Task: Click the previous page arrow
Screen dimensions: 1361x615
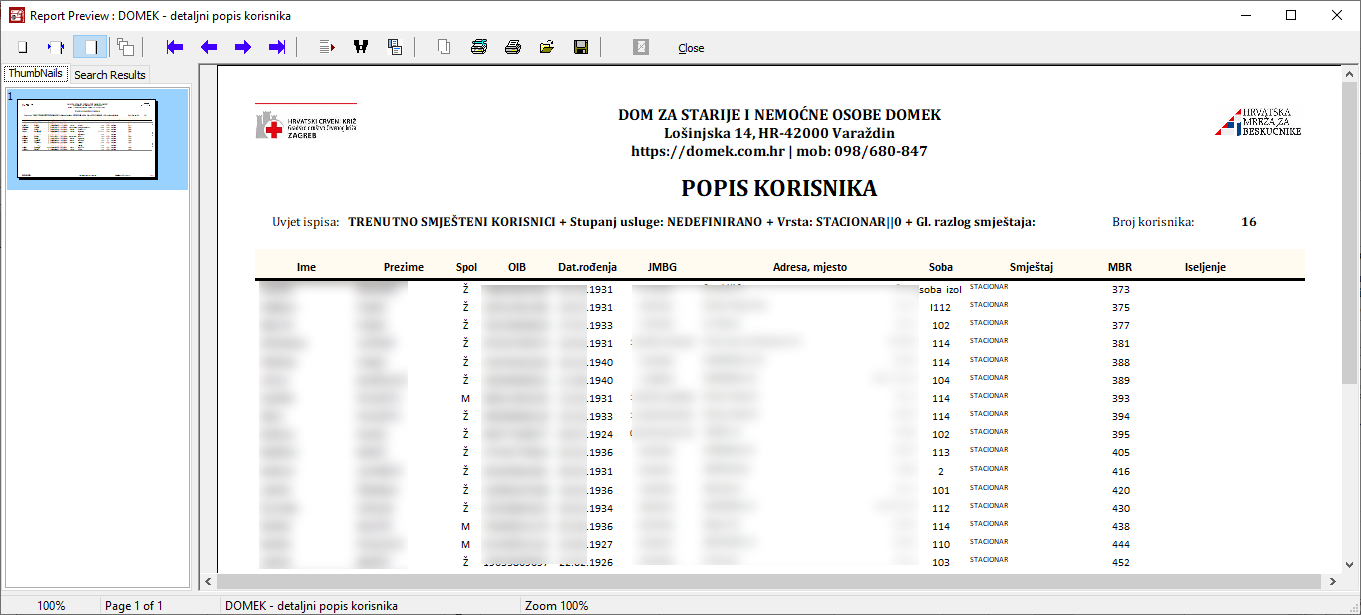Action: pyautogui.click(x=209, y=47)
